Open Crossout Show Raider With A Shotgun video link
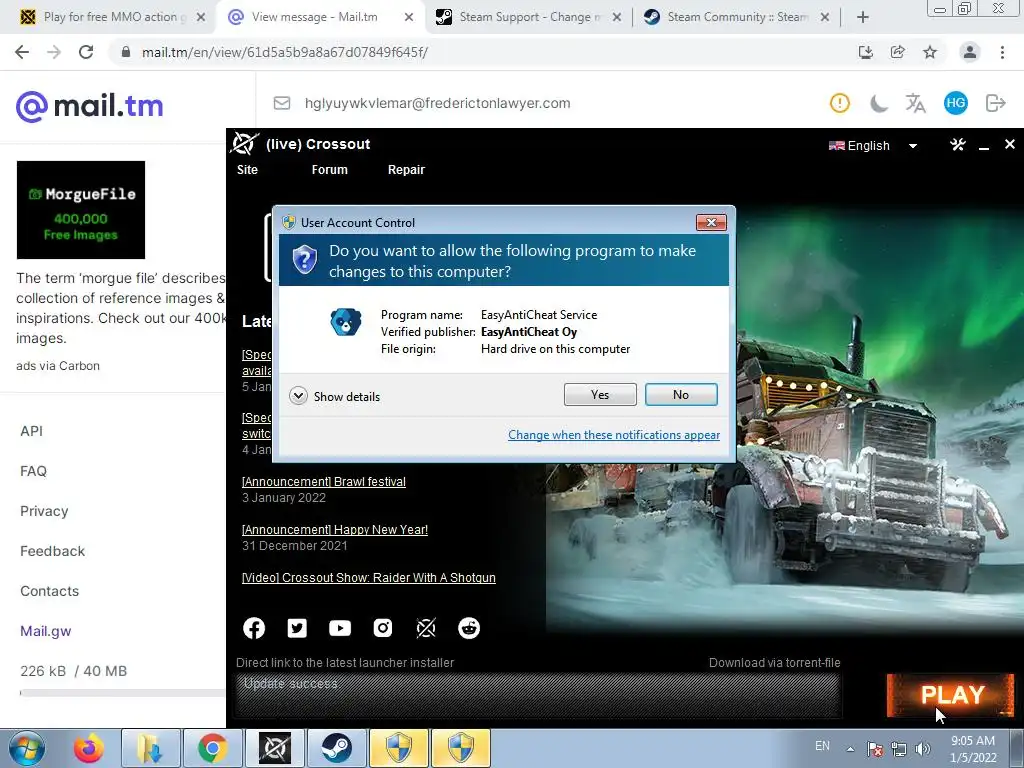 (368, 577)
